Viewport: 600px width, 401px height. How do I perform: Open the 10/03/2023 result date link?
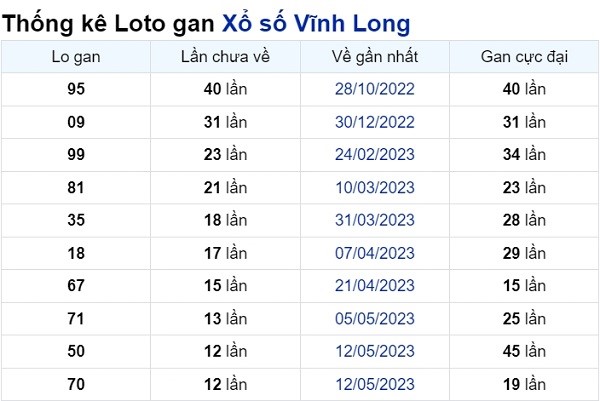click(x=375, y=187)
